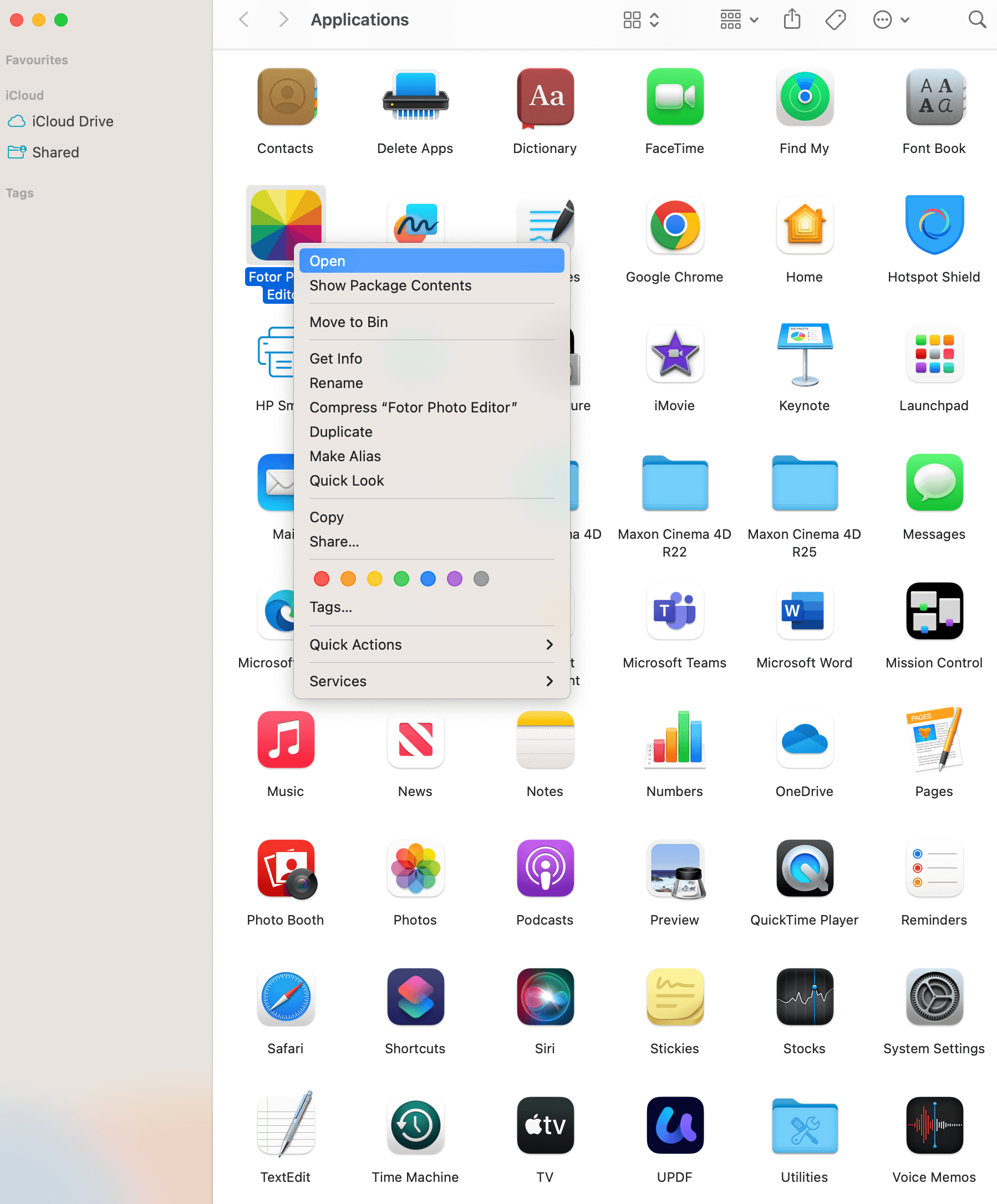Viewport: 997px width, 1204px height.
Task: Select the Stickies app icon
Action: 675,997
